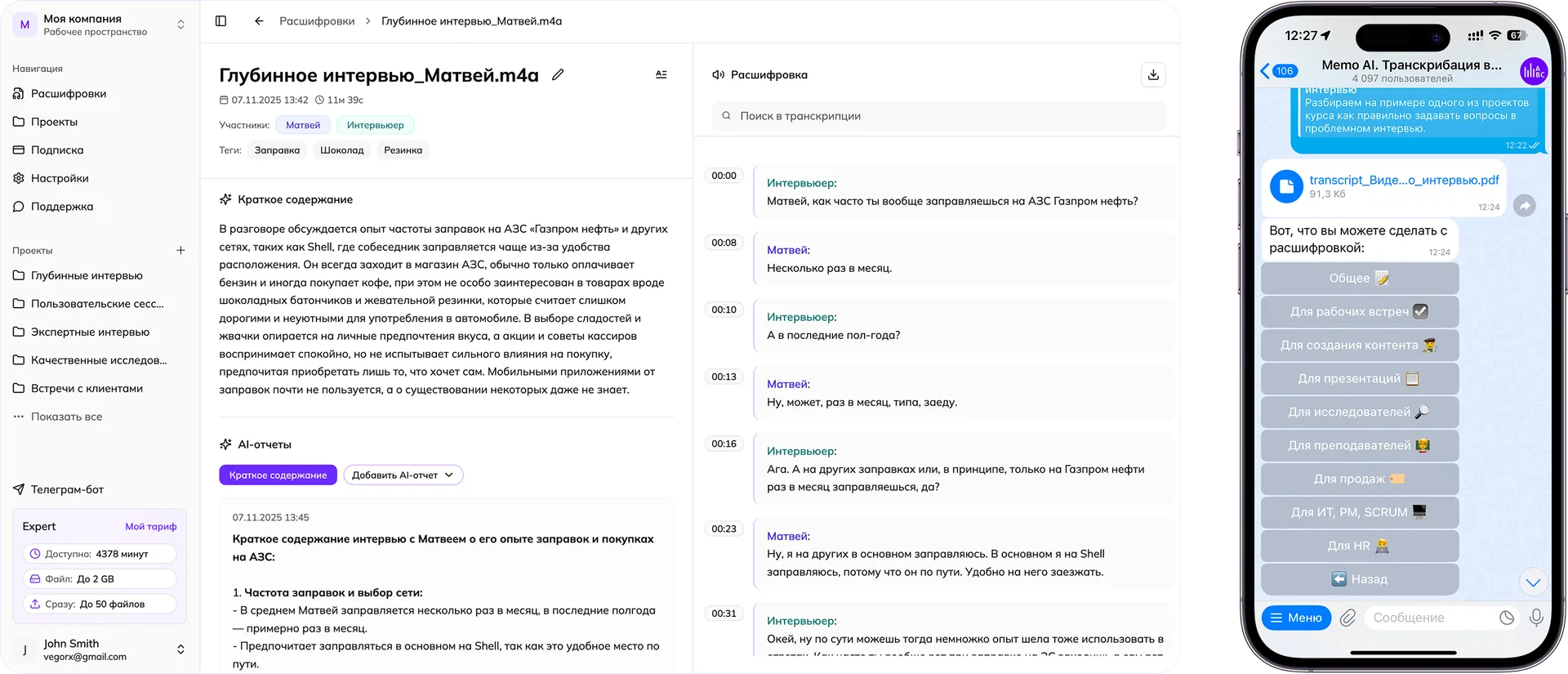This screenshot has height=674, width=1568.
Task: Click the Заправка tag
Action: (x=277, y=150)
